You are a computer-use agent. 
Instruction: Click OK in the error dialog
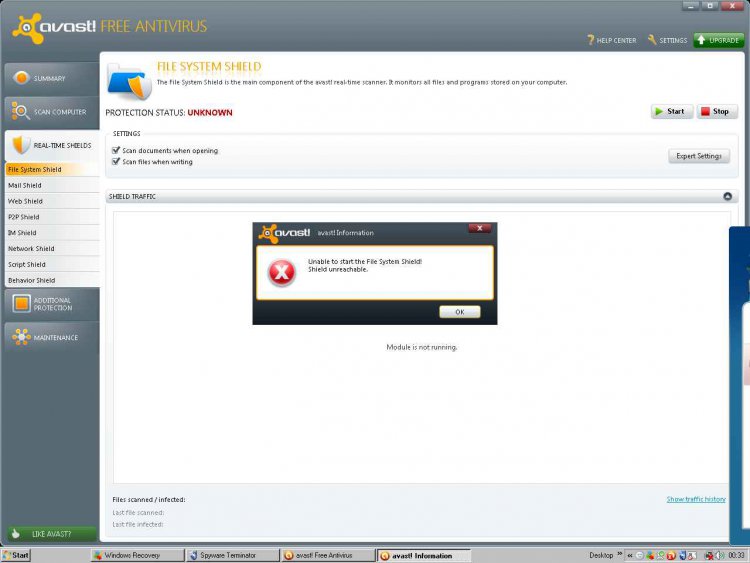[460, 312]
